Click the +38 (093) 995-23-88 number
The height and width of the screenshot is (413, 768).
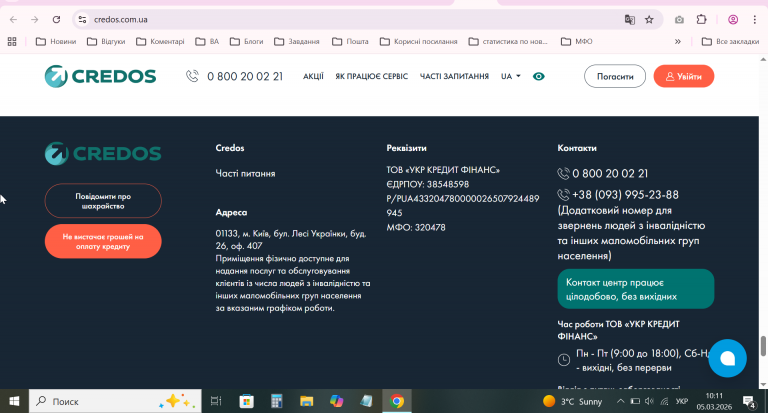pos(625,194)
